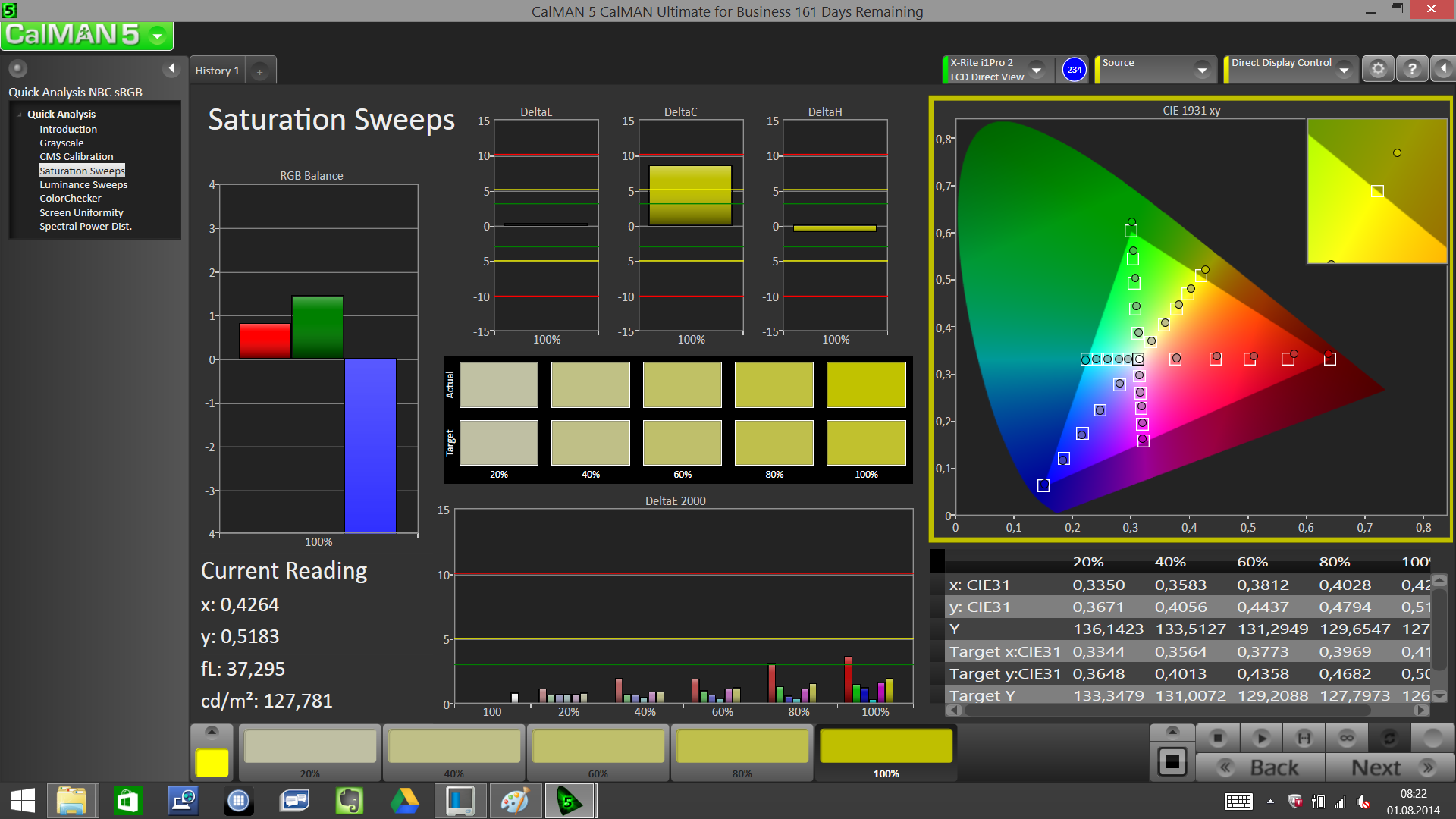Click the blue 234 meter timer circle
The width and height of the screenshot is (1456, 819).
click(x=1074, y=69)
